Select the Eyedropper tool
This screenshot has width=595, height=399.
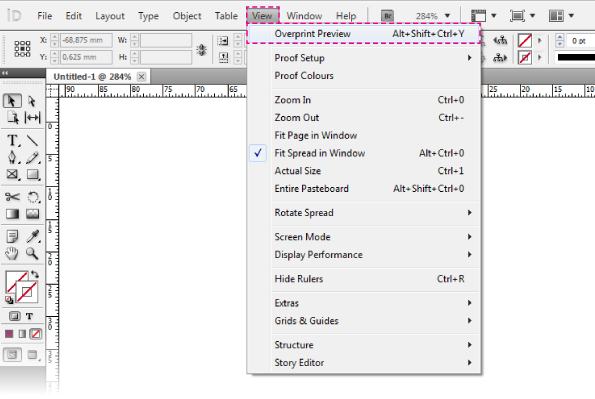pyautogui.click(x=33, y=237)
